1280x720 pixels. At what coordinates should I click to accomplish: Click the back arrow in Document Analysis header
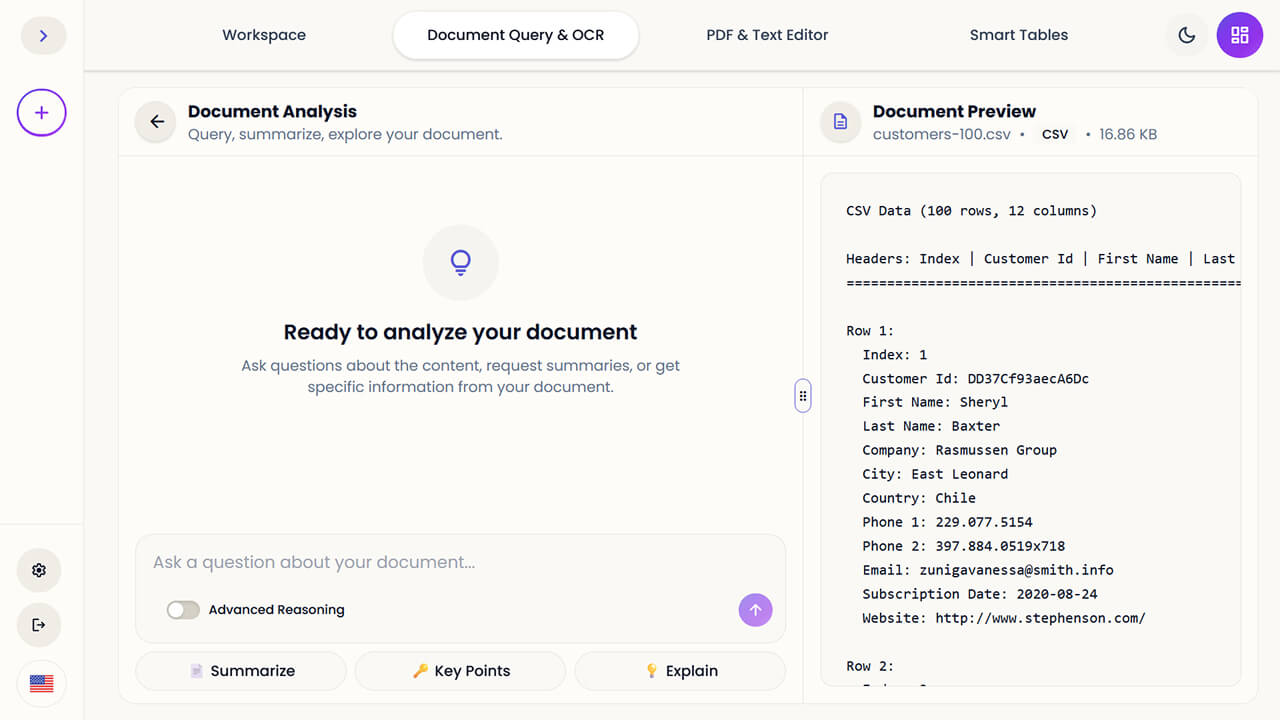155,121
